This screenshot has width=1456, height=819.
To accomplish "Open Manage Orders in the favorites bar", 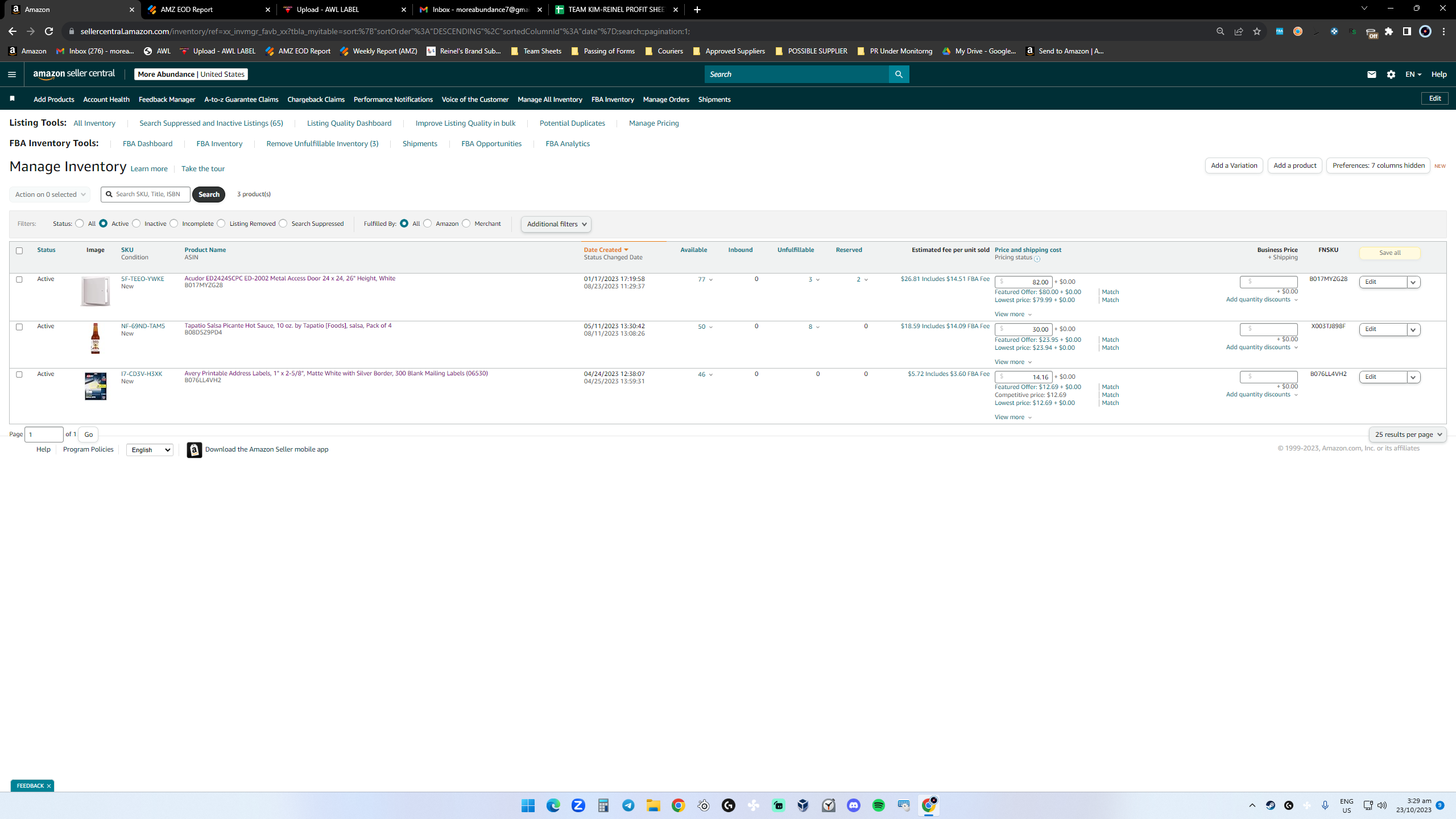I will pos(666,100).
